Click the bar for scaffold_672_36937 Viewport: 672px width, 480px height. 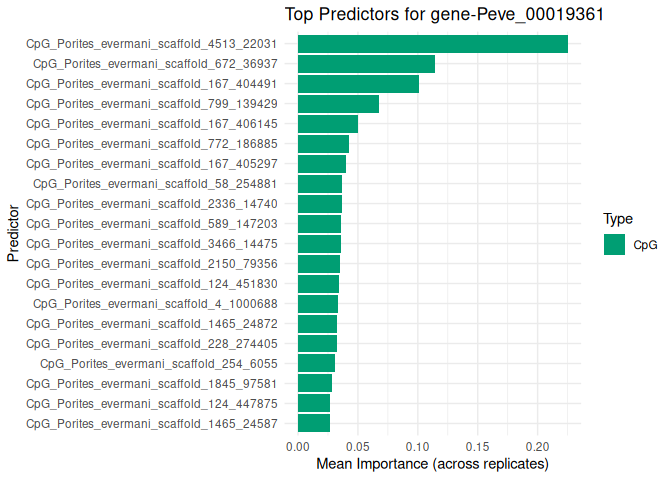click(366, 64)
